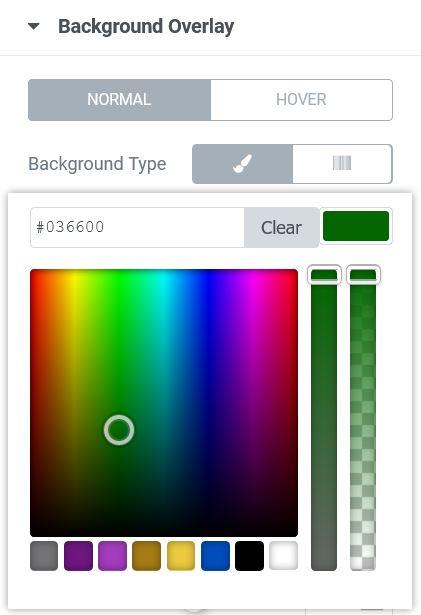Click the color picker circle in the gradient

119,430
